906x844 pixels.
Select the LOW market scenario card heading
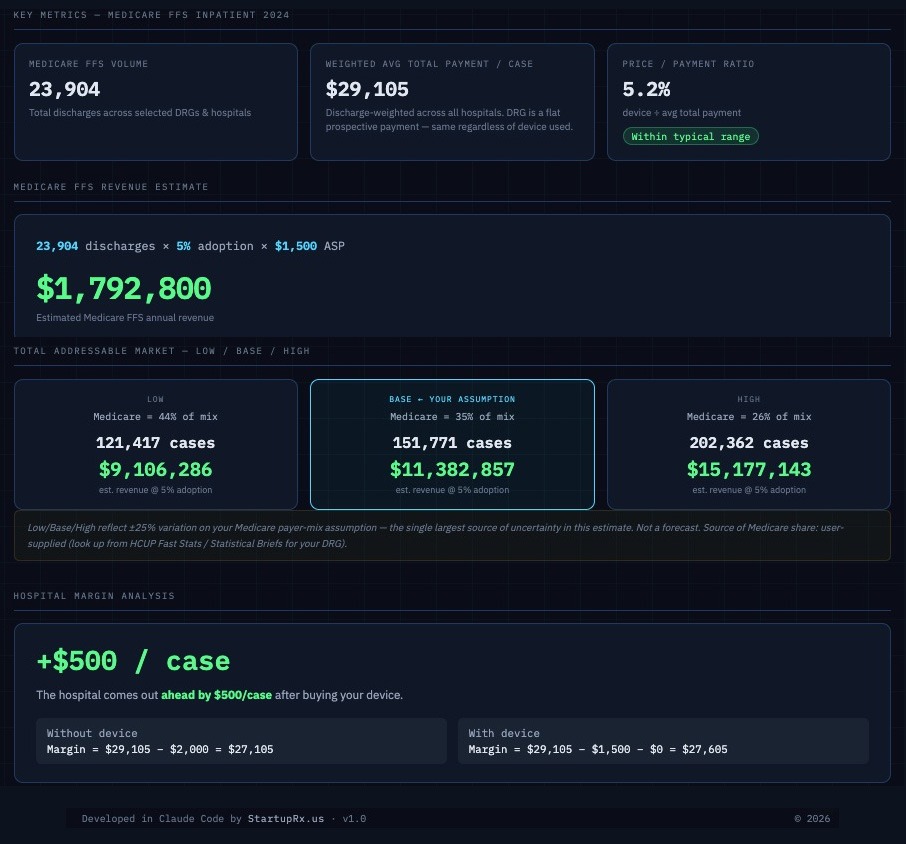click(x=155, y=399)
